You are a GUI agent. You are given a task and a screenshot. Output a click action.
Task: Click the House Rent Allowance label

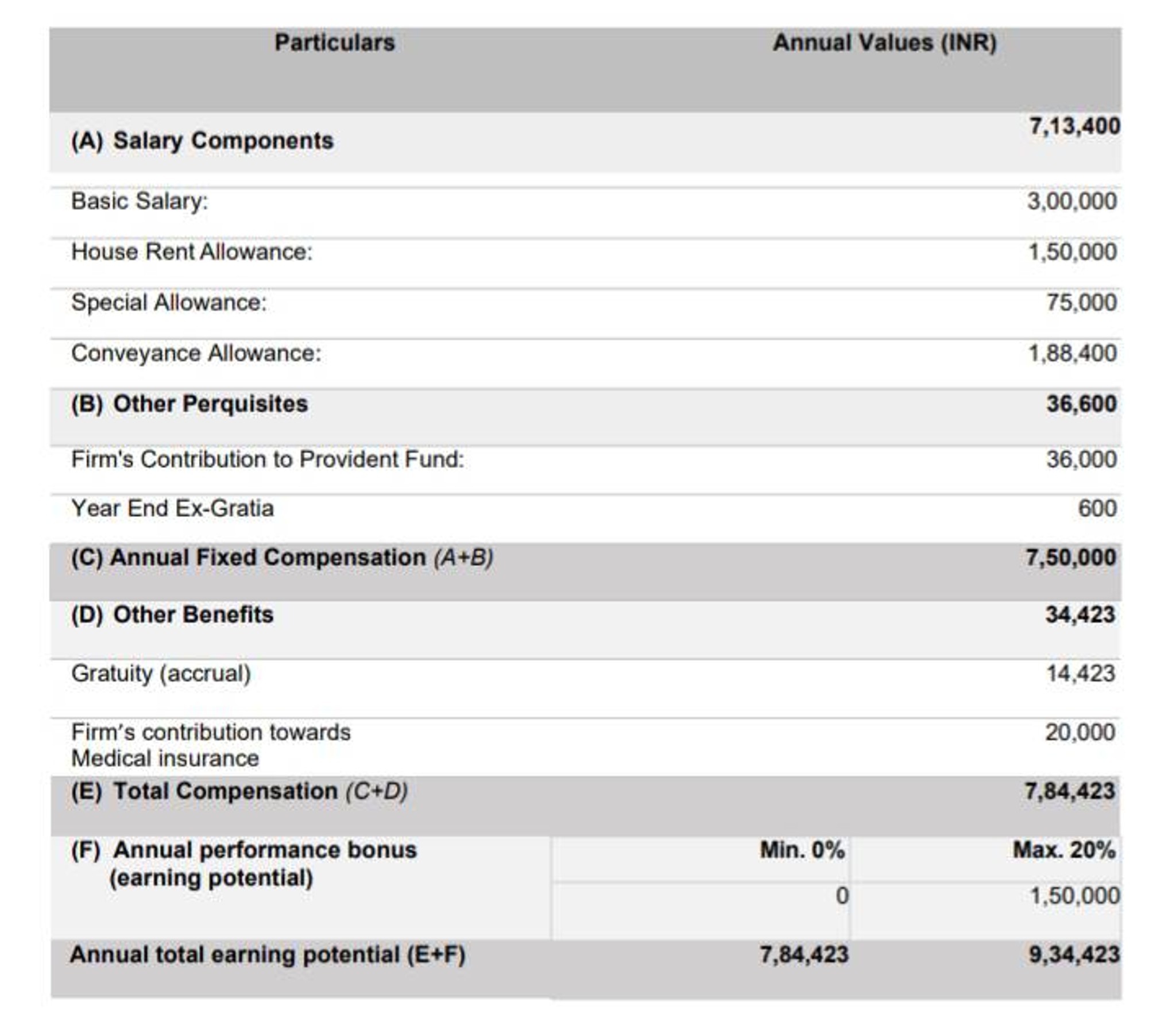pos(192,252)
